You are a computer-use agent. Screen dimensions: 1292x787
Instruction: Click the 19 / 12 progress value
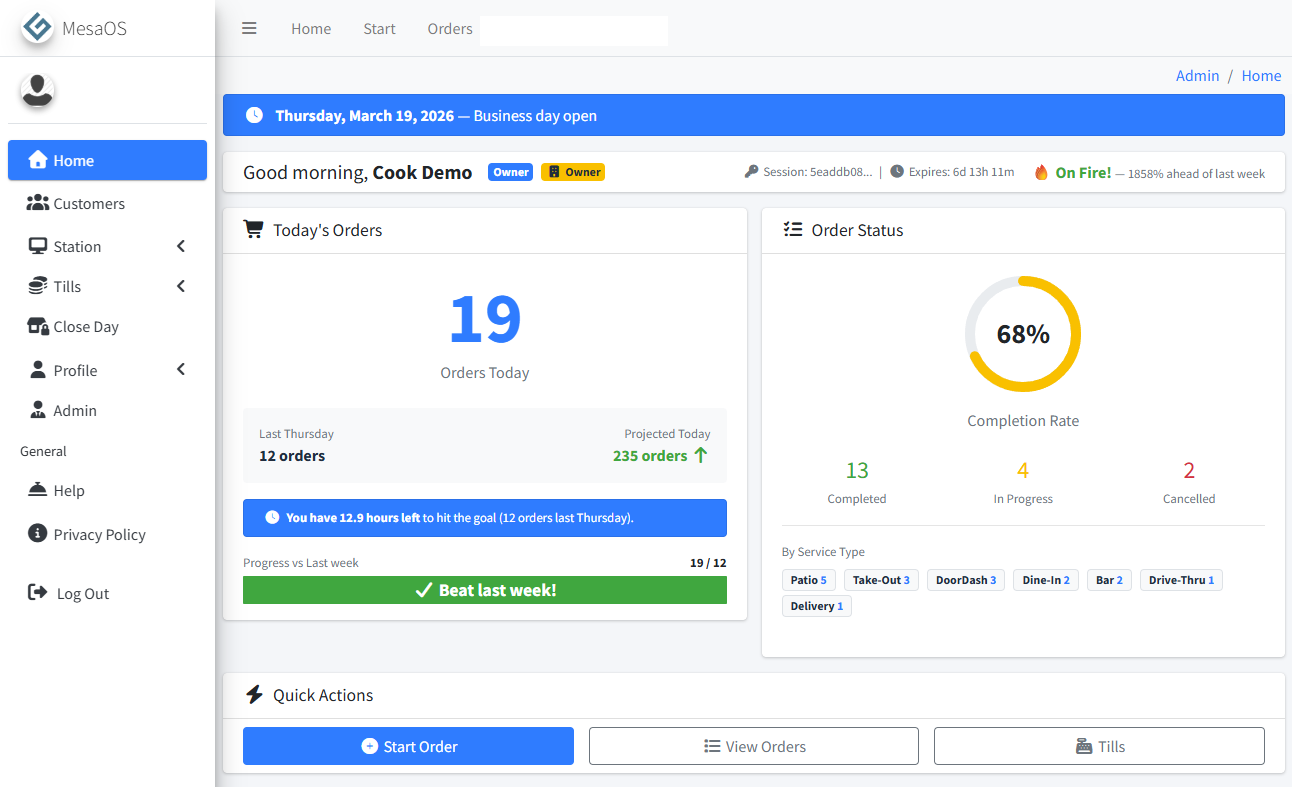(x=708, y=563)
